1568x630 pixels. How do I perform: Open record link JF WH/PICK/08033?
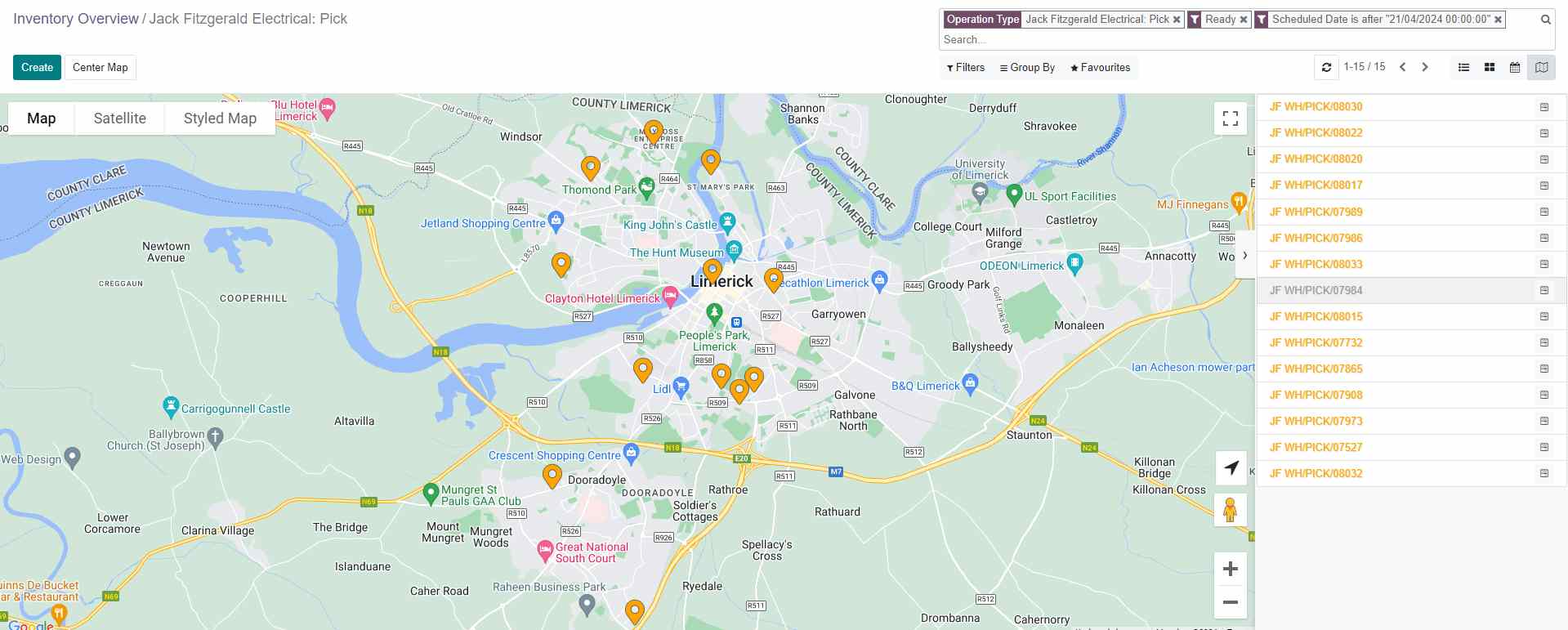click(x=1316, y=264)
